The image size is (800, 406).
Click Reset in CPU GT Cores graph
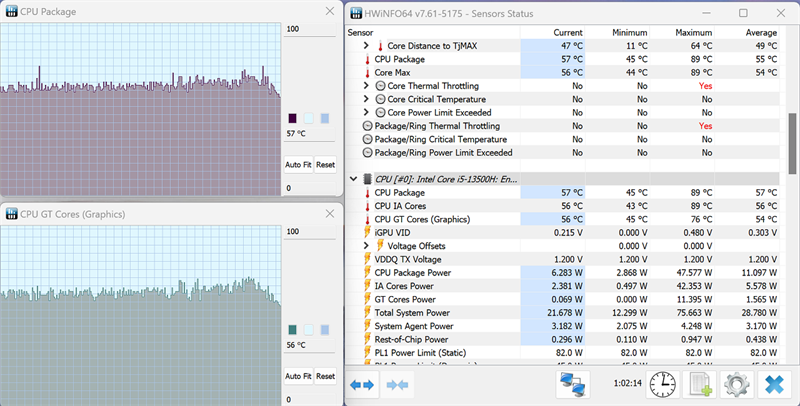coord(325,376)
